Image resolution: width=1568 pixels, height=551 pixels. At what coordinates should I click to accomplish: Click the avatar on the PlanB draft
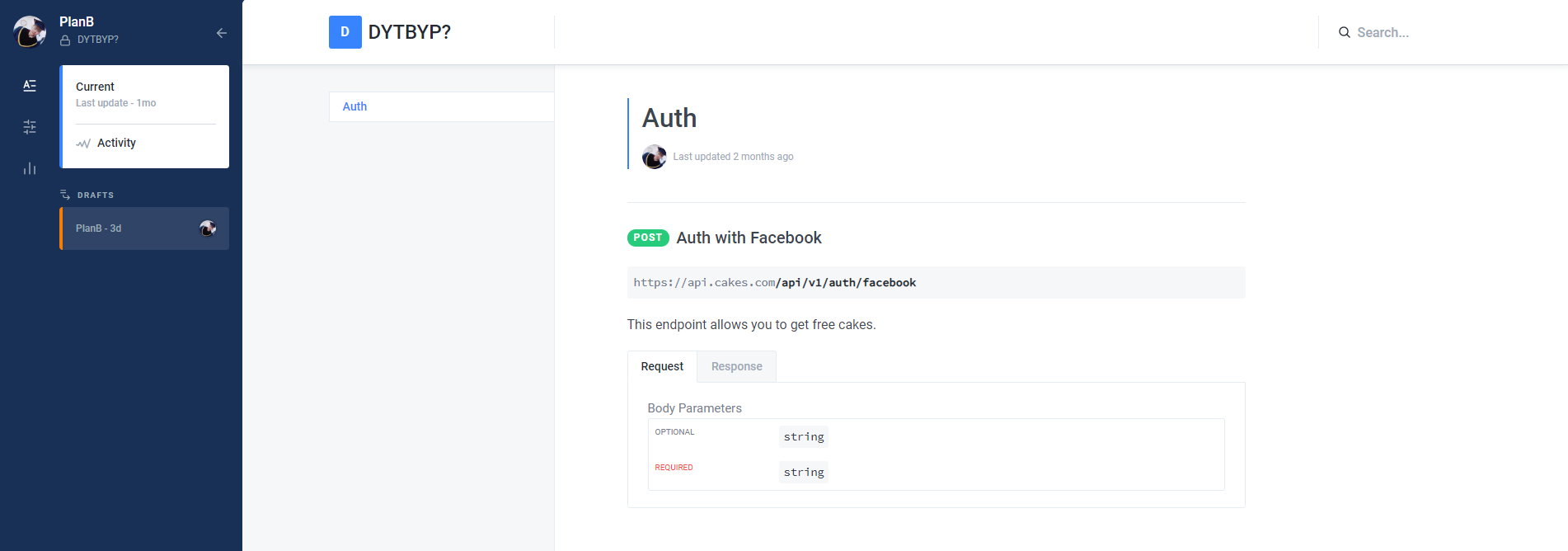coord(208,228)
